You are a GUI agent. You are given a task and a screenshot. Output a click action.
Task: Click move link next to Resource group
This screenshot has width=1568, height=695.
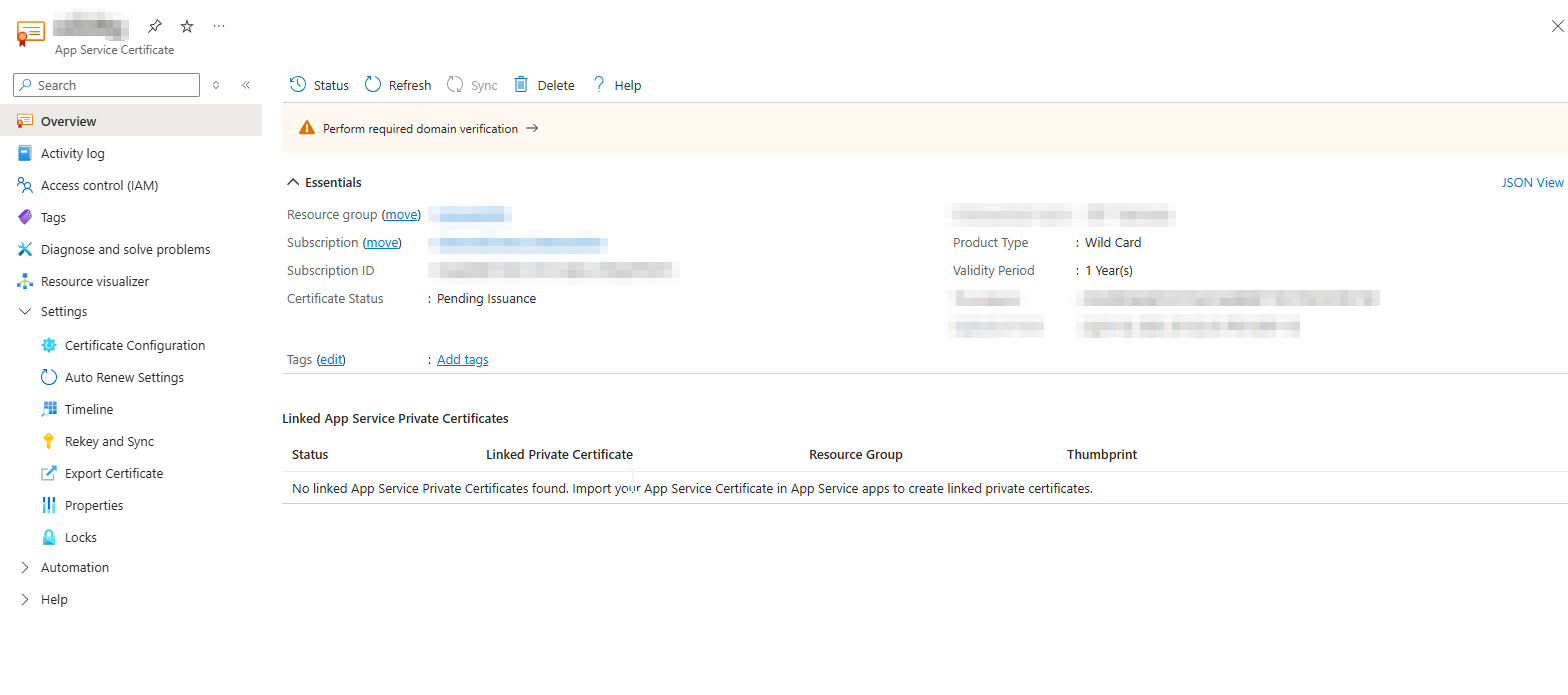[401, 214]
